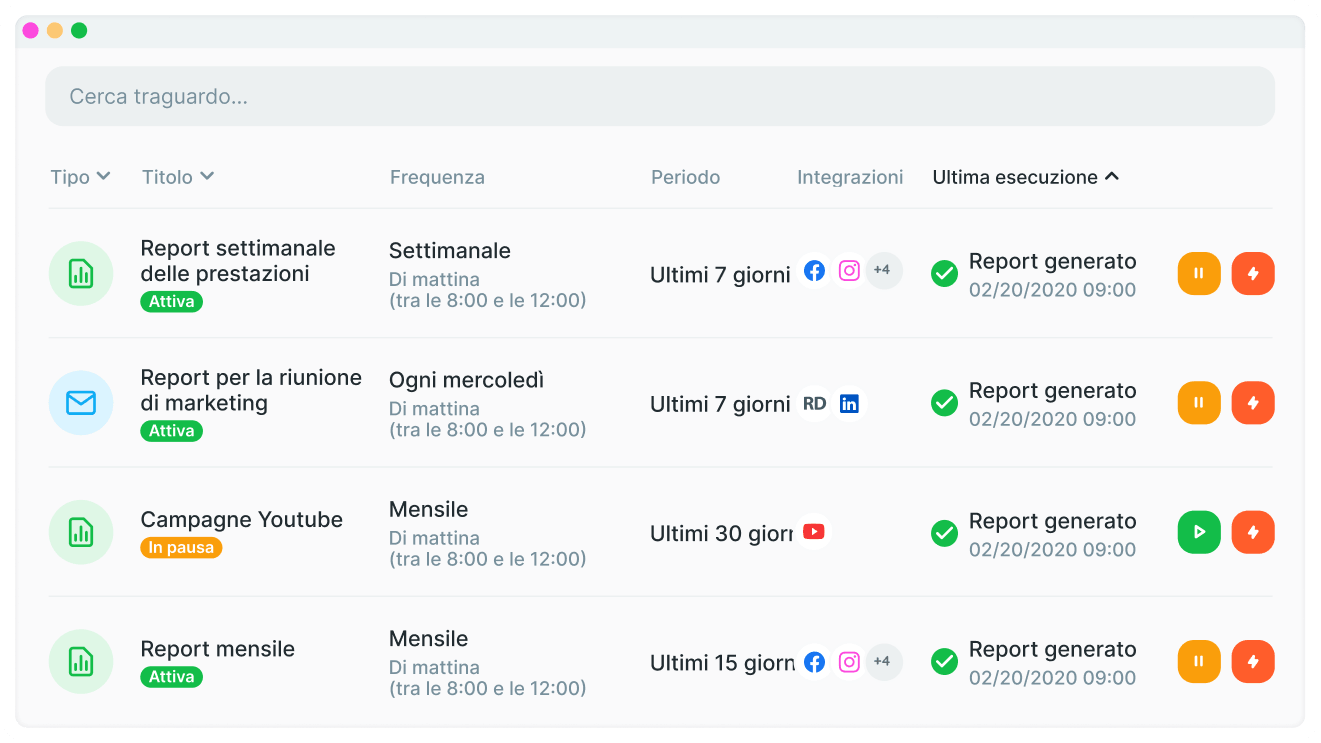Pause the Report settimanale delle prestazioni goal
Image resolution: width=1321 pixels, height=743 pixels.
click(1199, 274)
